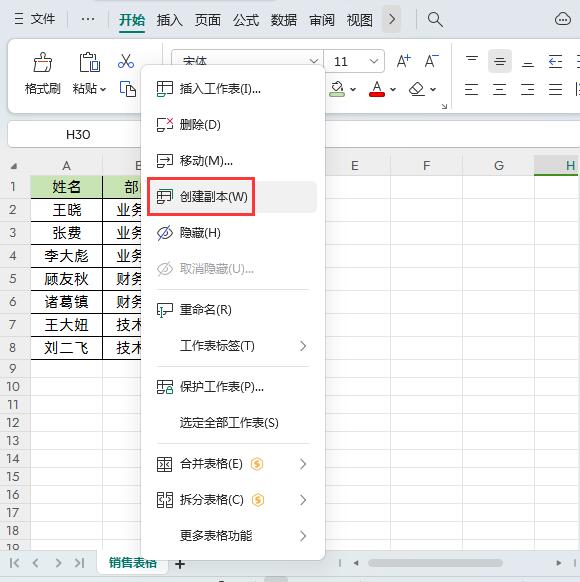
Task: Center text horizontally icon
Action: coord(499,89)
